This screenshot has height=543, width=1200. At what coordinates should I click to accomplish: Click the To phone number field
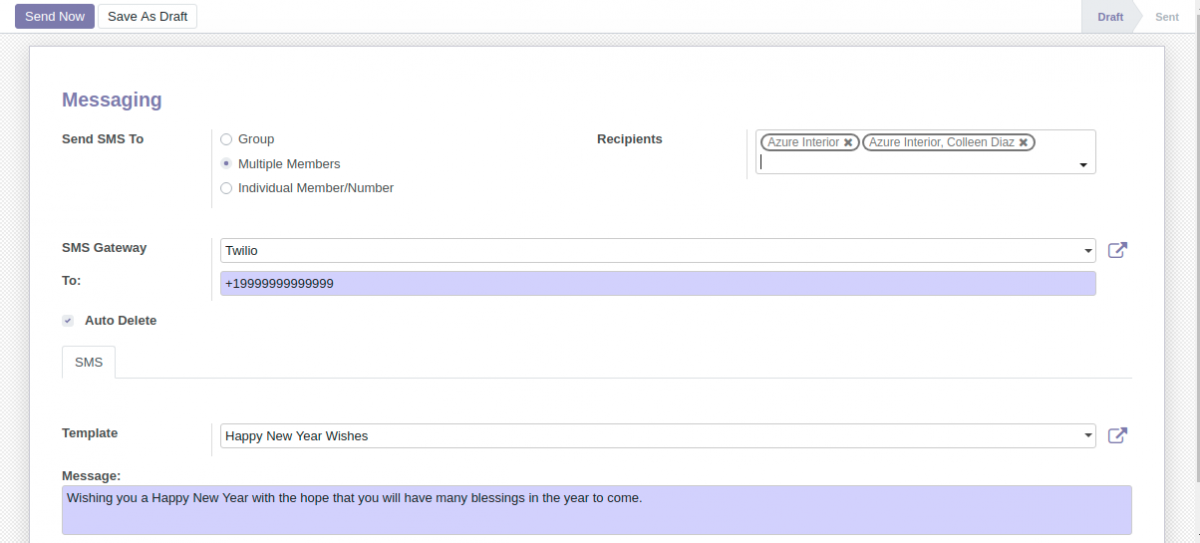(x=657, y=284)
